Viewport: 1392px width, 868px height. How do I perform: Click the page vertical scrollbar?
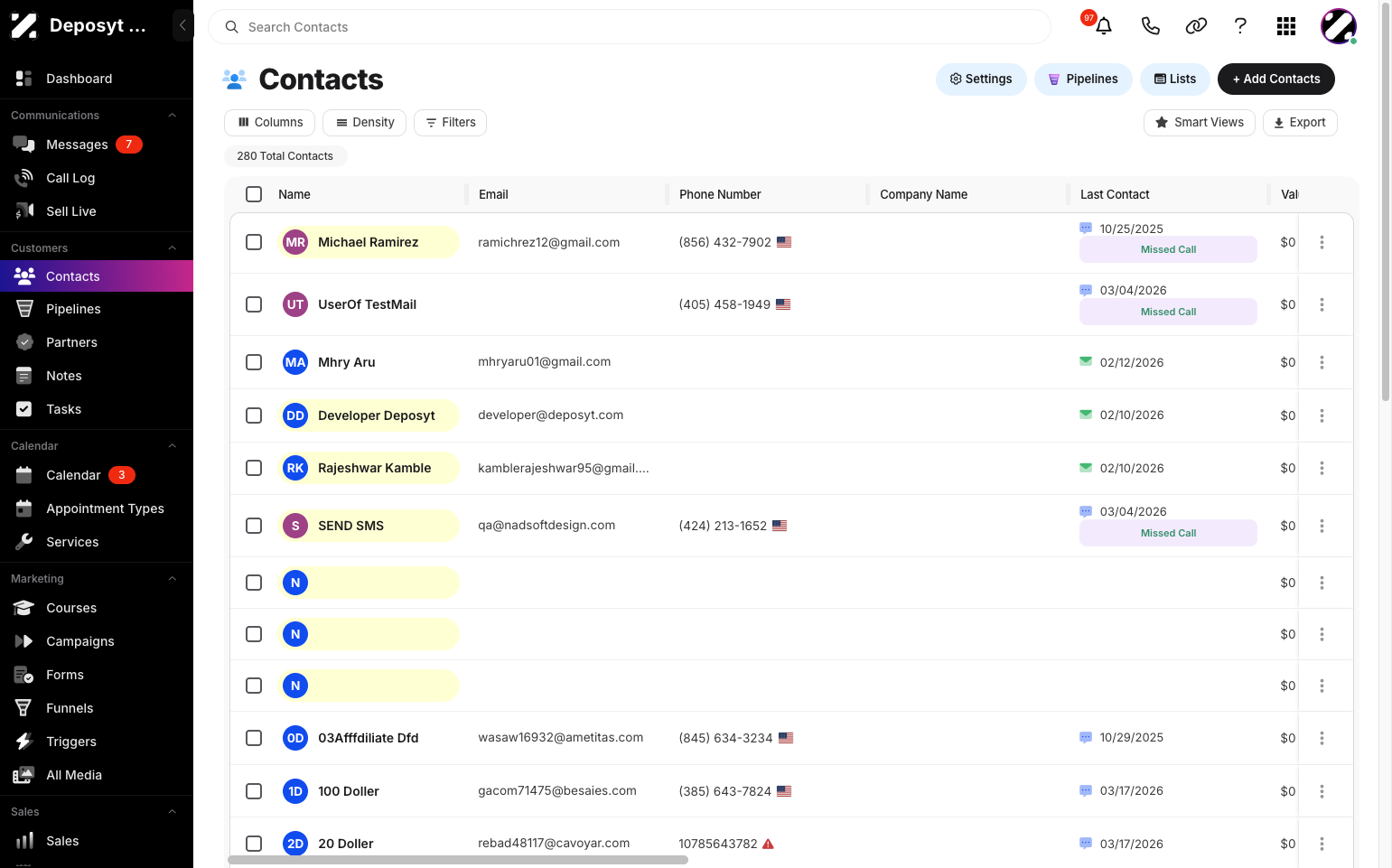[1386, 201]
